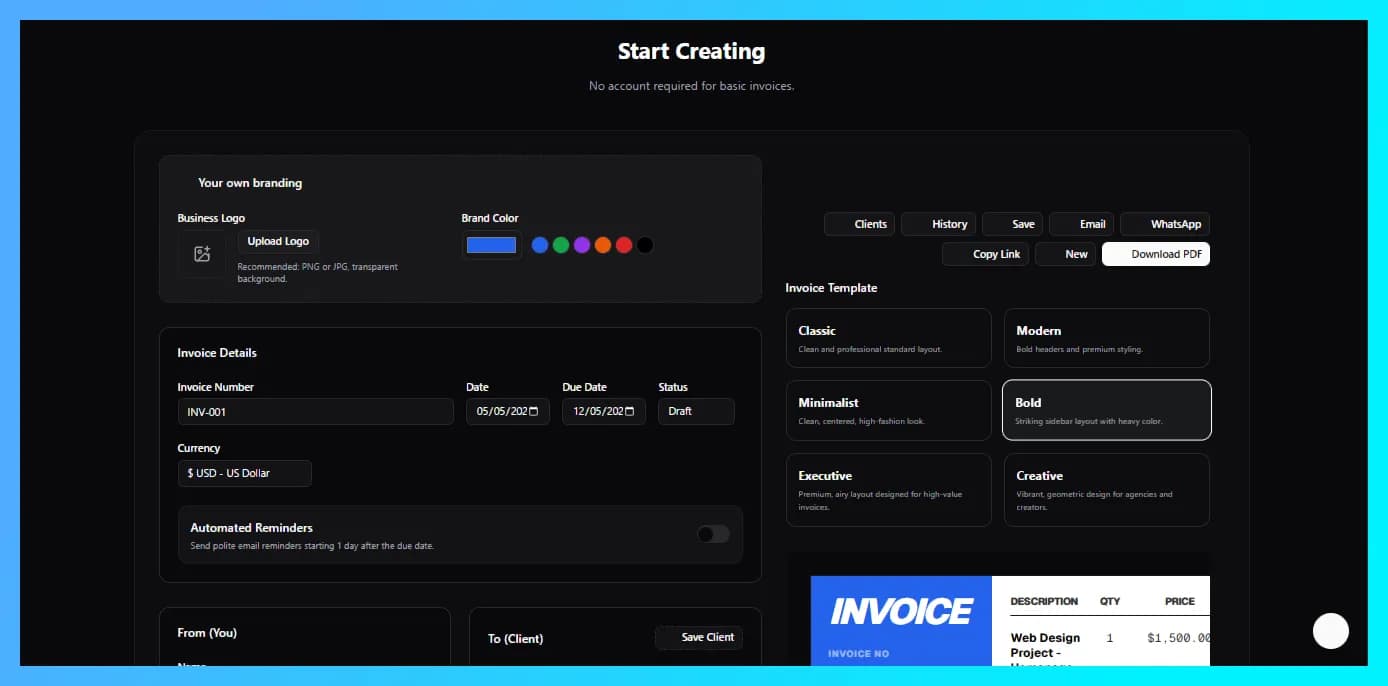The height and width of the screenshot is (686, 1388).
Task: Click the Upload Logo button
Action: 278,241
